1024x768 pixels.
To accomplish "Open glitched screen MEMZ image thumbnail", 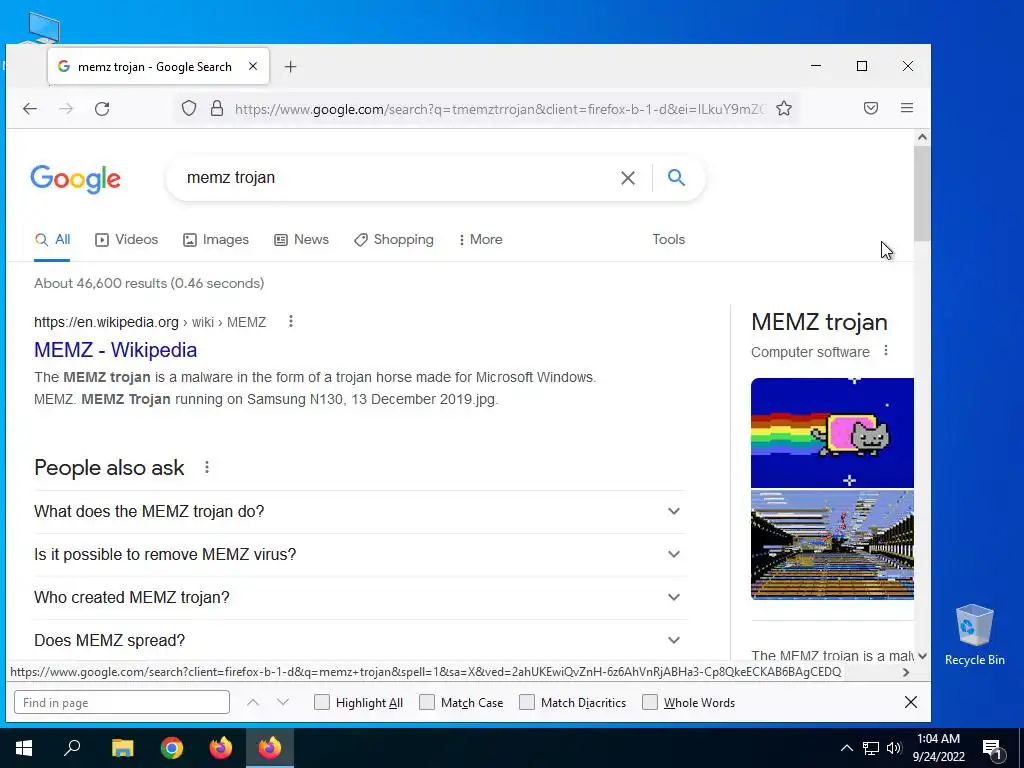I will pos(832,545).
